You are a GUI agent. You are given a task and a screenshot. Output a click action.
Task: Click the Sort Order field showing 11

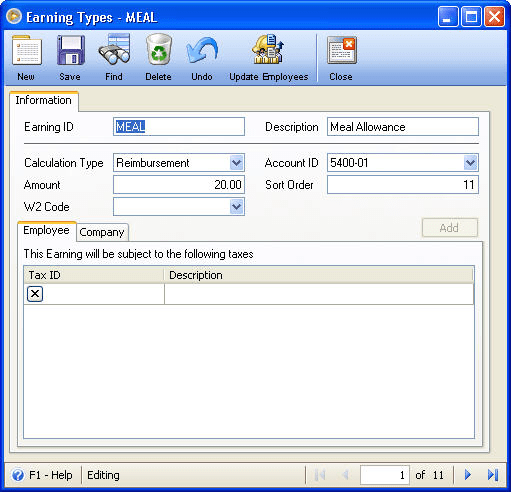click(x=403, y=185)
